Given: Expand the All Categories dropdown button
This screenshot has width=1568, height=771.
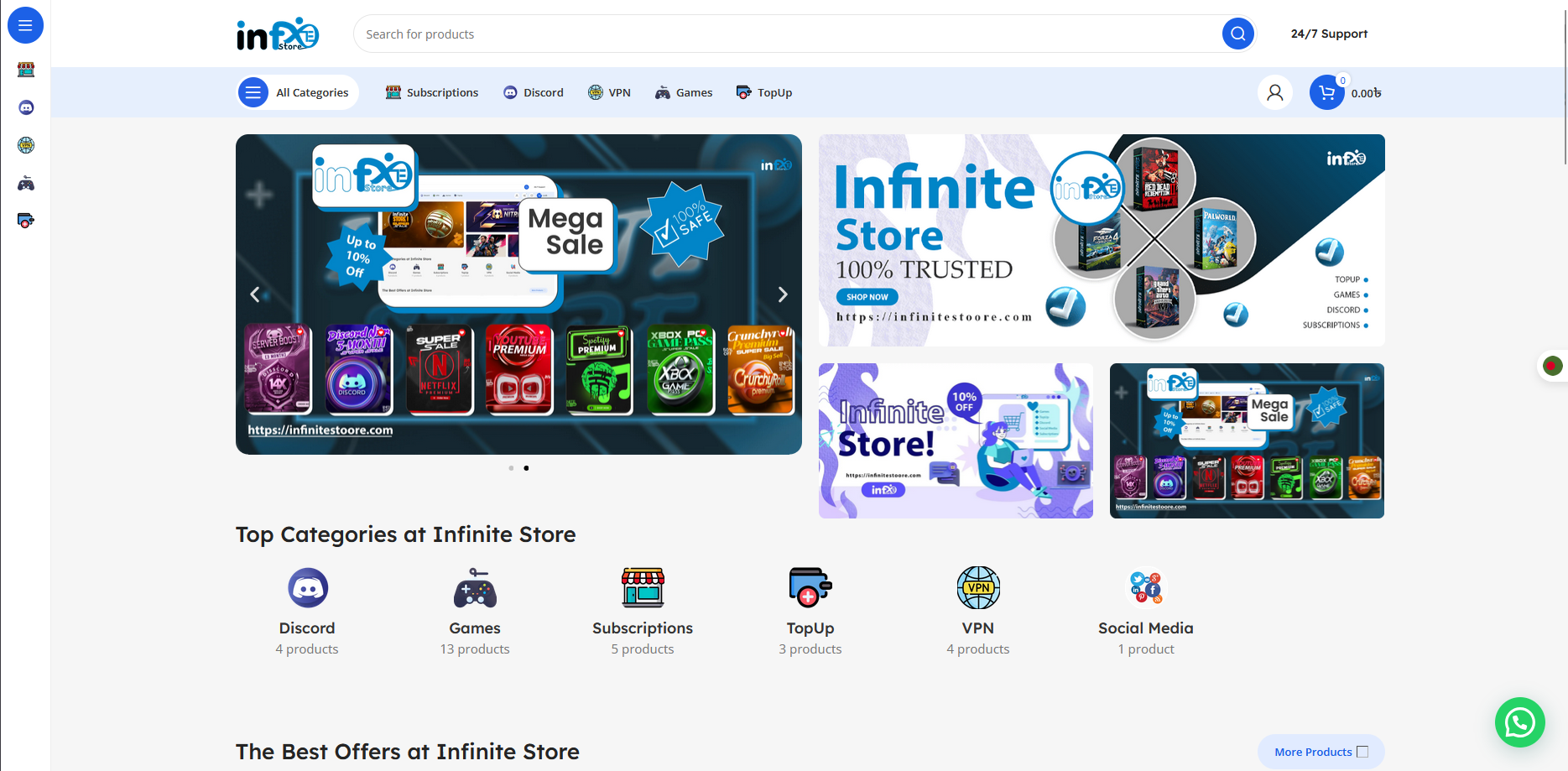Looking at the screenshot, I should [x=298, y=92].
